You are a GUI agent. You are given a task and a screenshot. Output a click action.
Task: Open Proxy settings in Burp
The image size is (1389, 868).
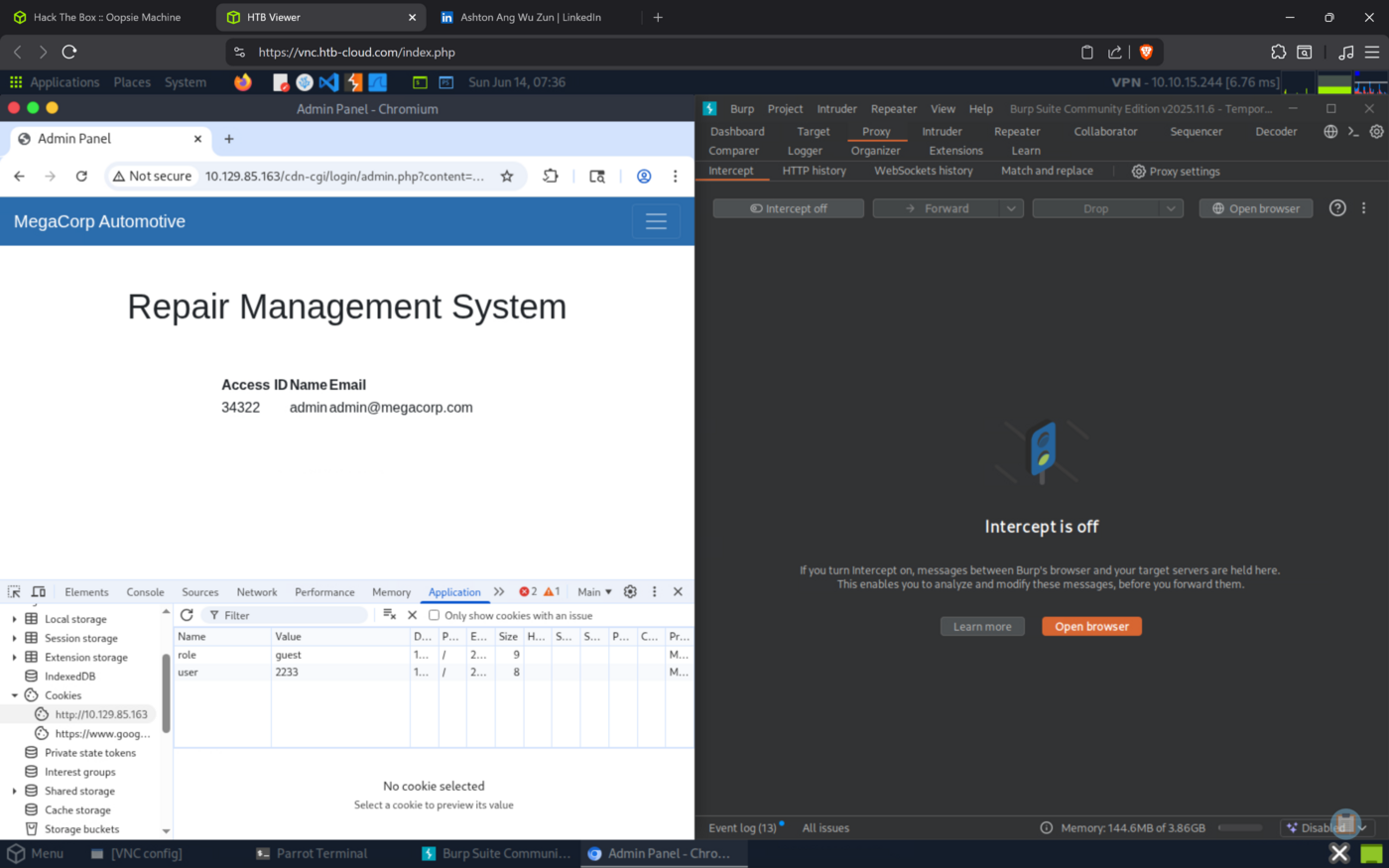pyautogui.click(x=1176, y=171)
